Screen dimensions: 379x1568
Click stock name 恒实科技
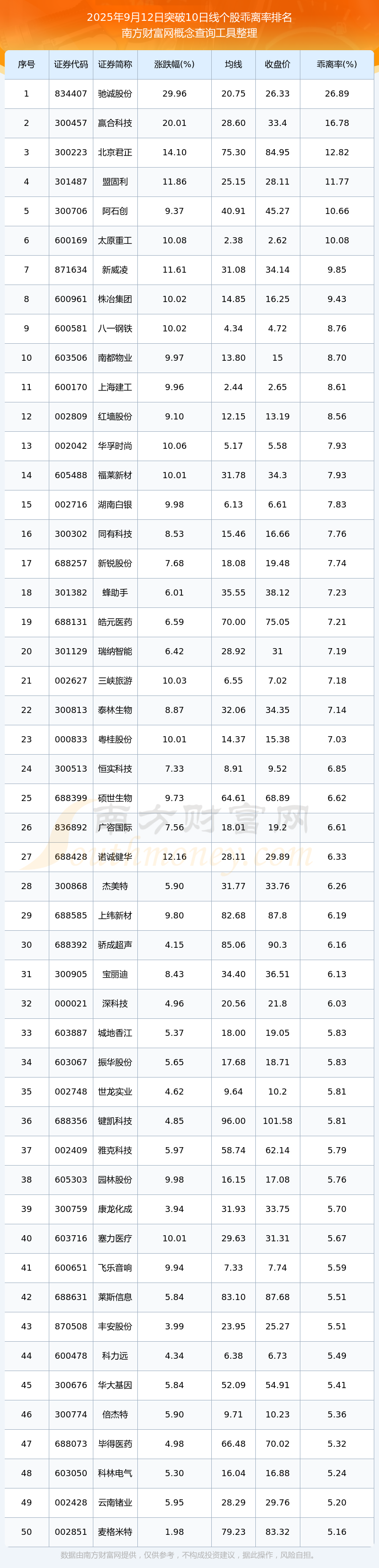pos(115,768)
